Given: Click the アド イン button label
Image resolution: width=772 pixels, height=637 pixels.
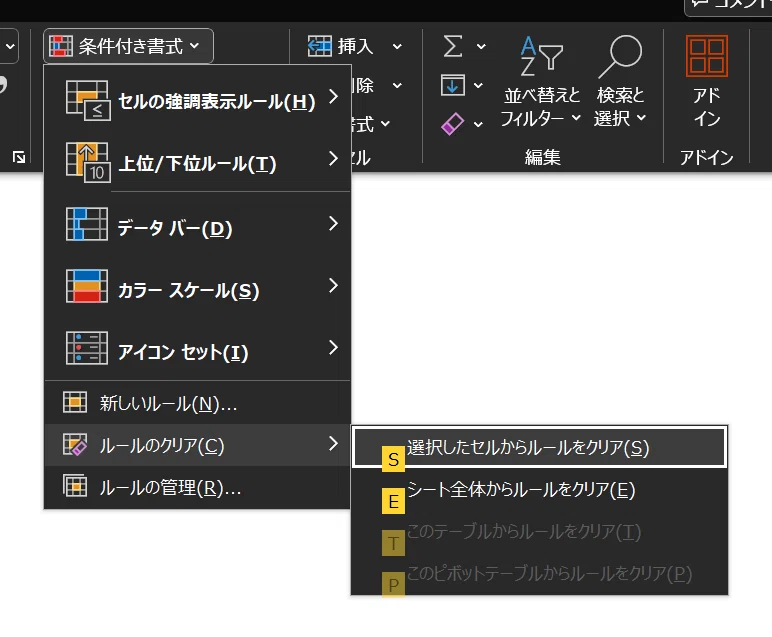Looking at the screenshot, I should point(707,107).
